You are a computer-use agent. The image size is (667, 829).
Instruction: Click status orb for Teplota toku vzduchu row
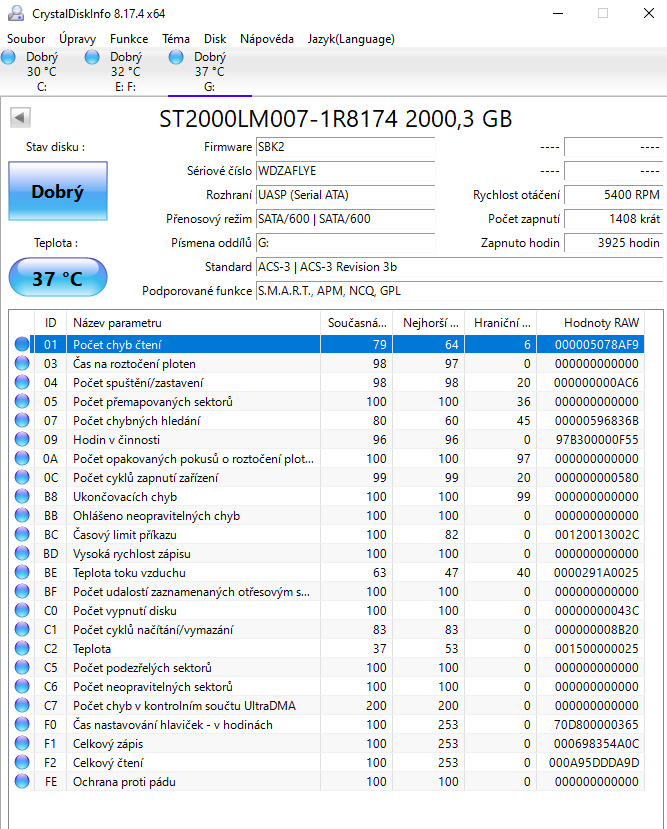pos(22,573)
